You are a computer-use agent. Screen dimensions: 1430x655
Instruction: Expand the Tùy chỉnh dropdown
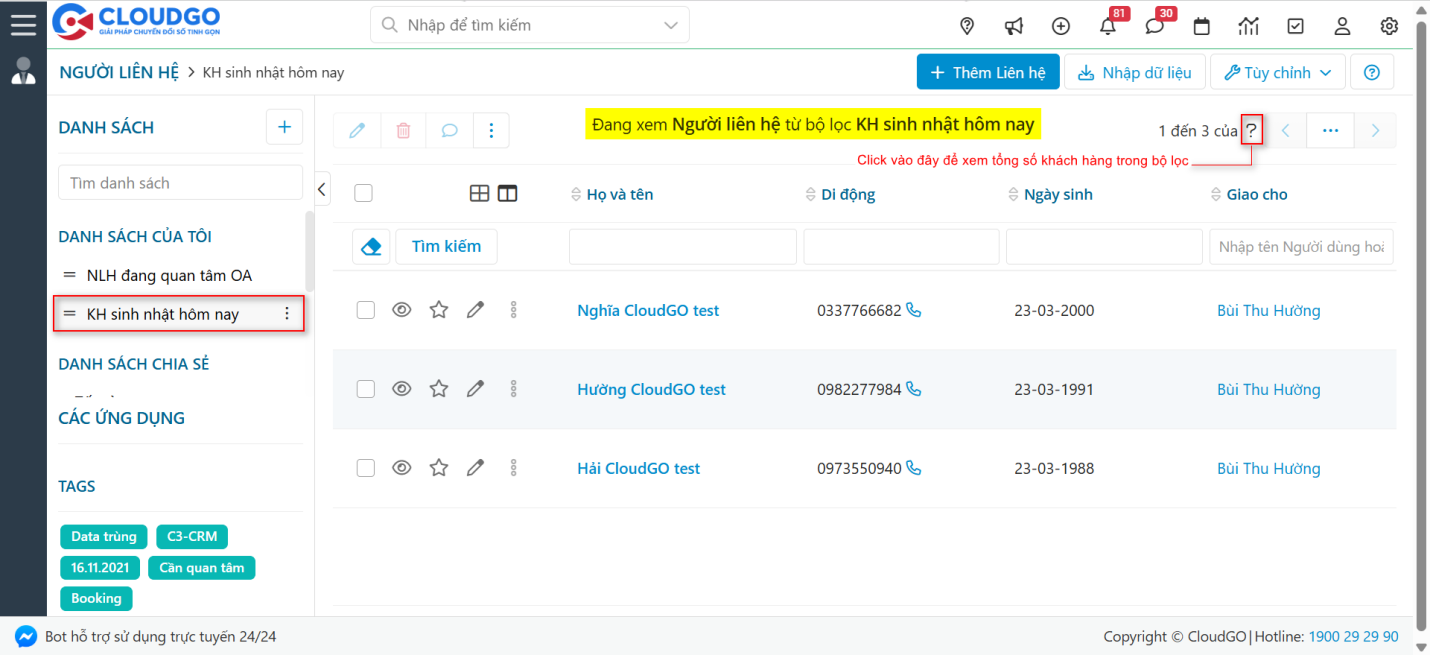pyautogui.click(x=1277, y=72)
